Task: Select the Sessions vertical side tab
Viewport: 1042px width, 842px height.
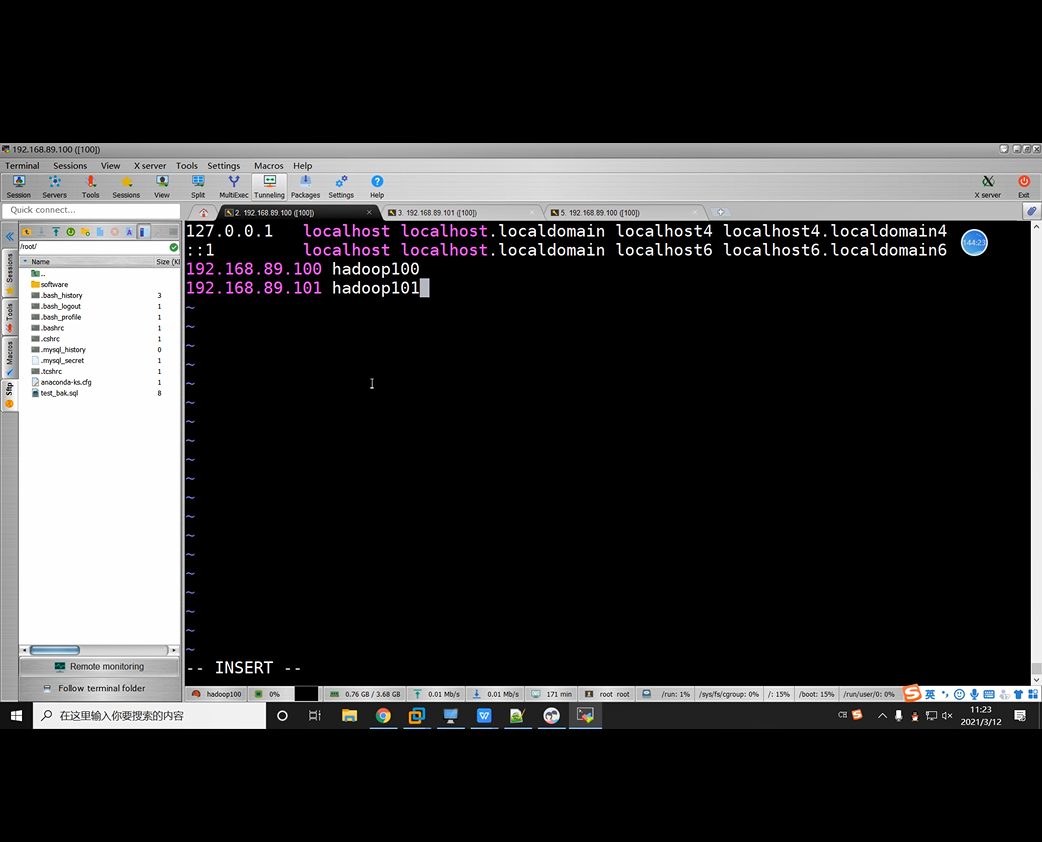Action: (x=9, y=272)
